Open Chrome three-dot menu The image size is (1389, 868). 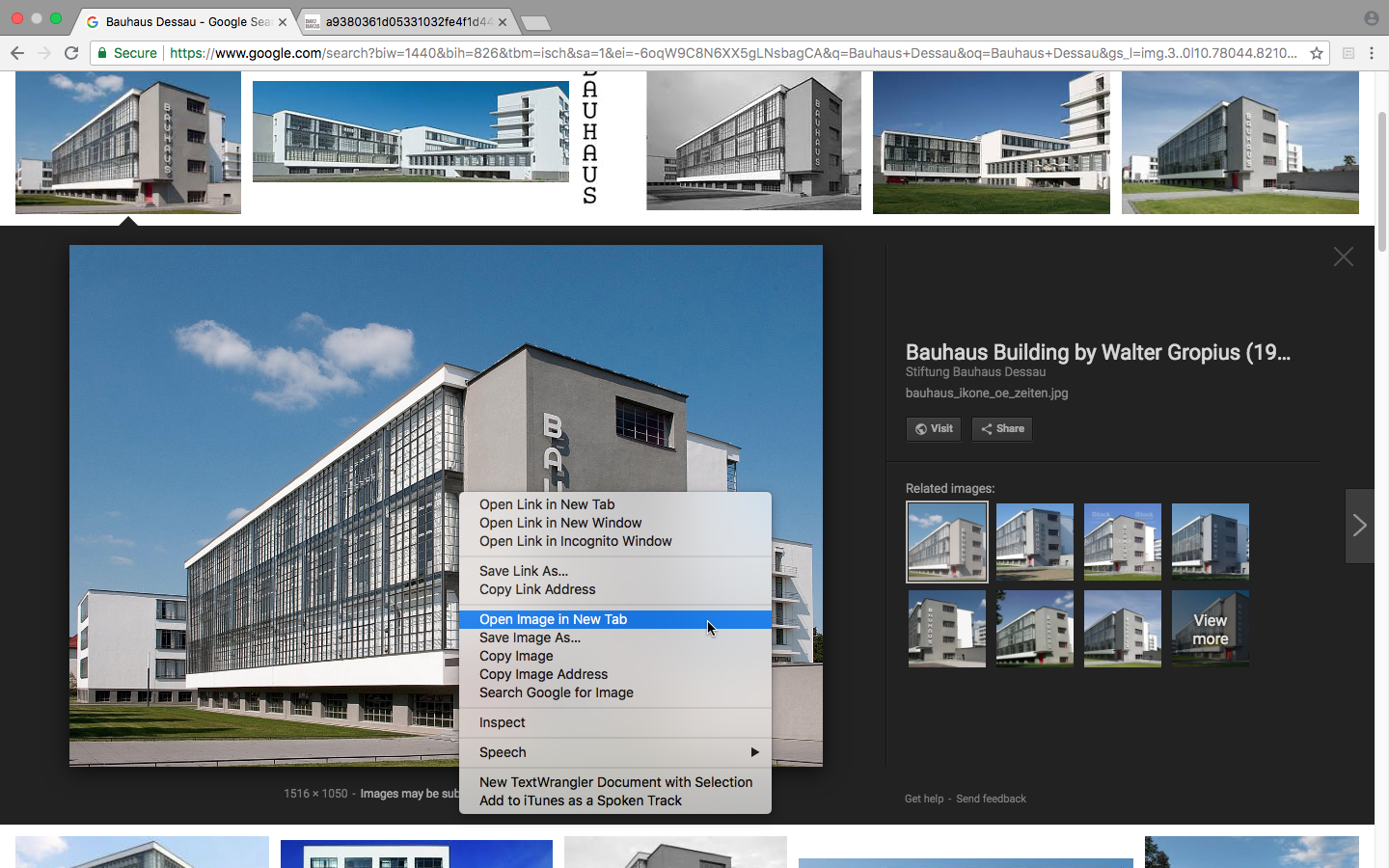1372,53
